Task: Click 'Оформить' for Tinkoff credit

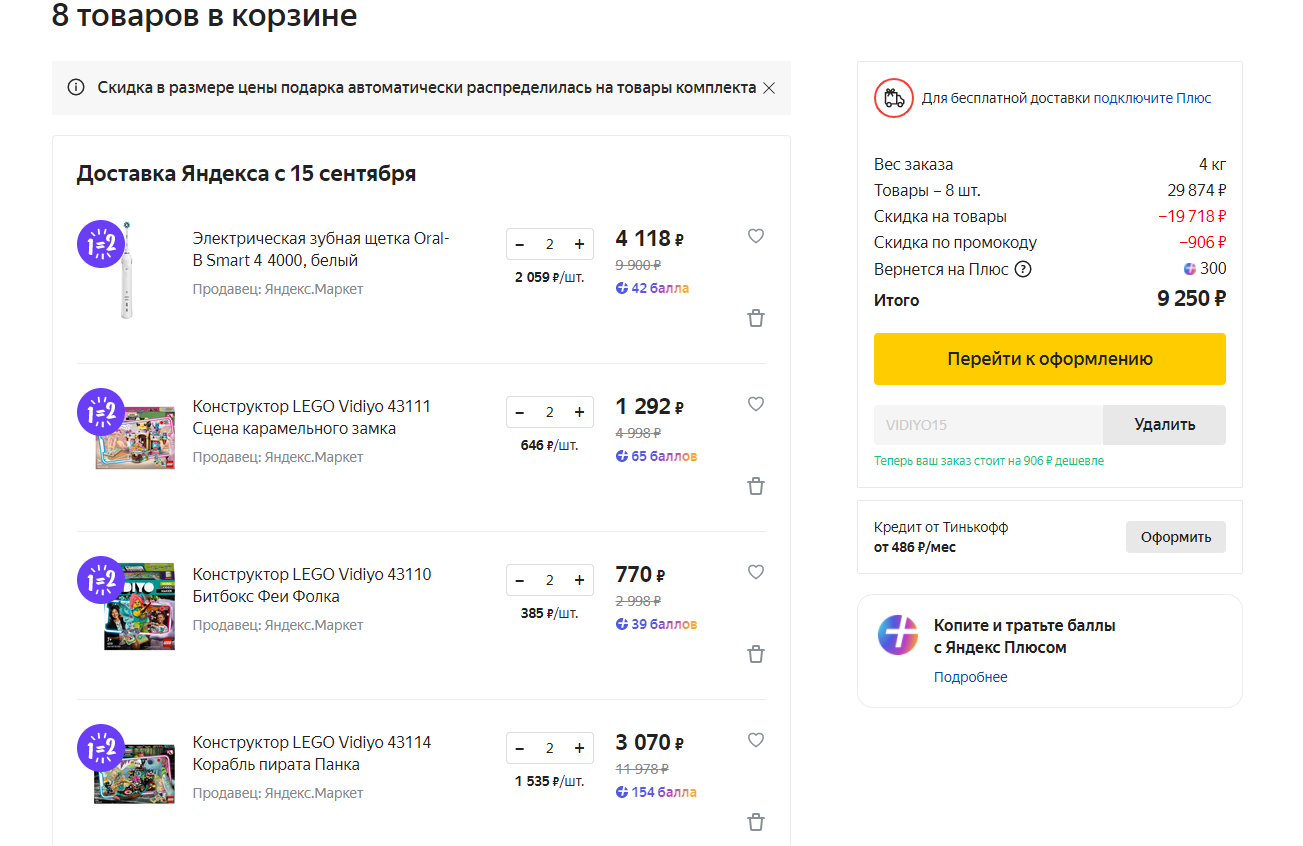Action: 1175,537
